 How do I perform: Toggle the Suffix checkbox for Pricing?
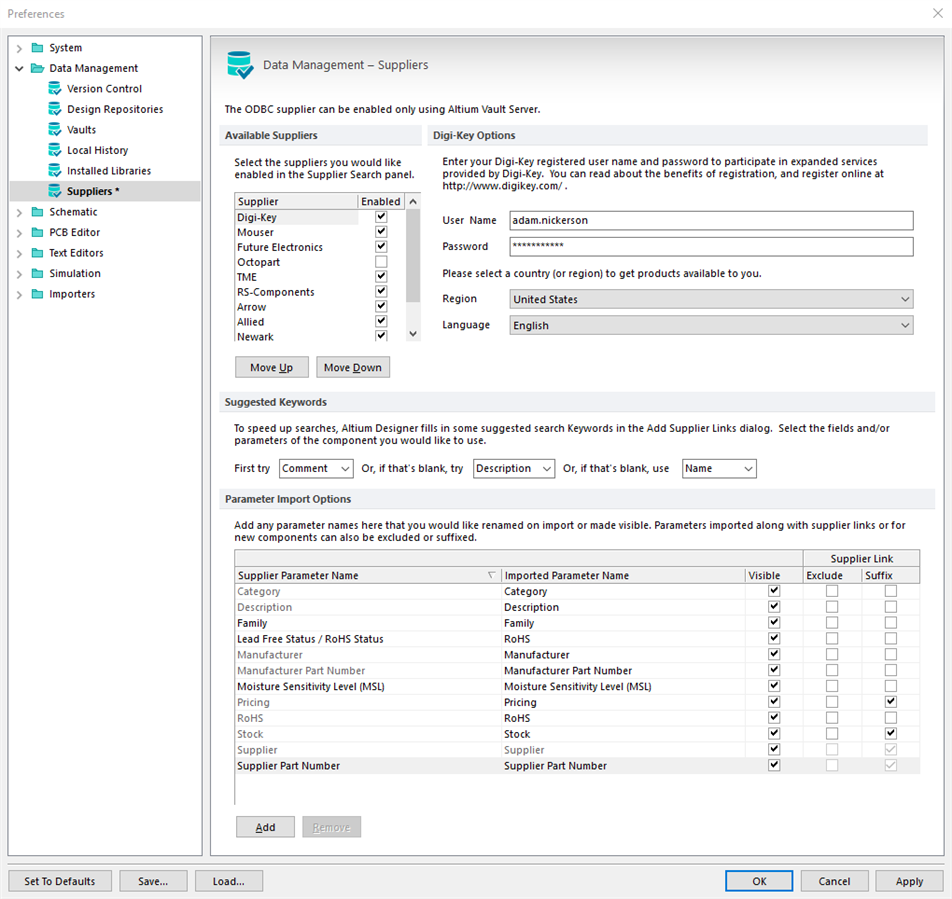click(x=890, y=702)
